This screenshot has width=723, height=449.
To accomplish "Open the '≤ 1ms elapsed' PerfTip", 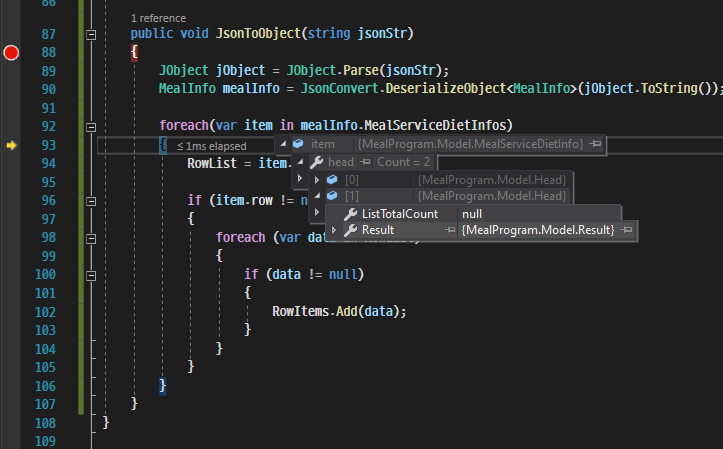I will (x=212, y=146).
